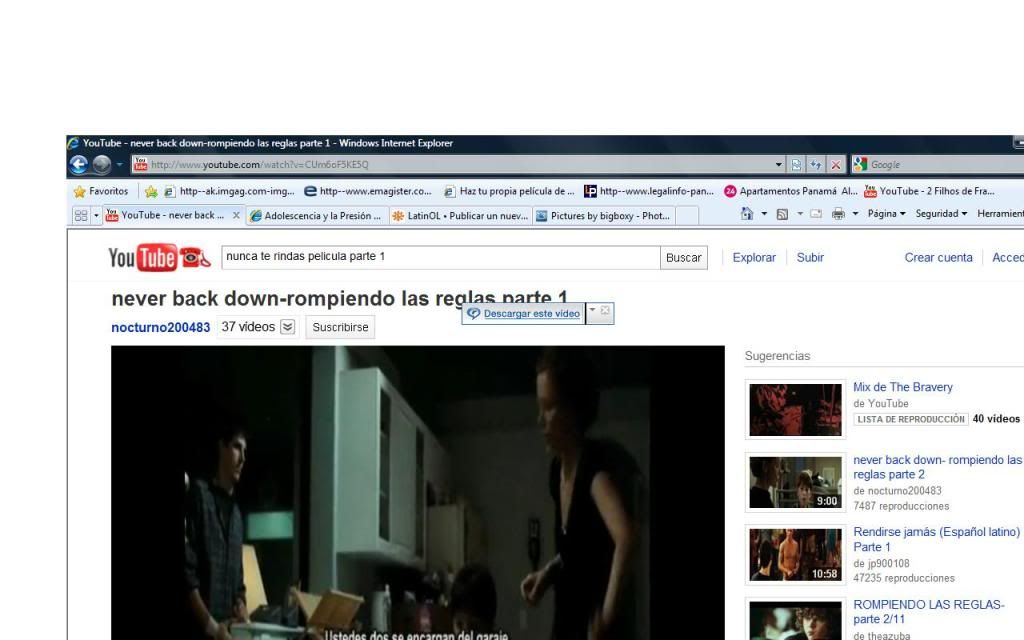Open the feeds dropdown arrow

point(799,214)
